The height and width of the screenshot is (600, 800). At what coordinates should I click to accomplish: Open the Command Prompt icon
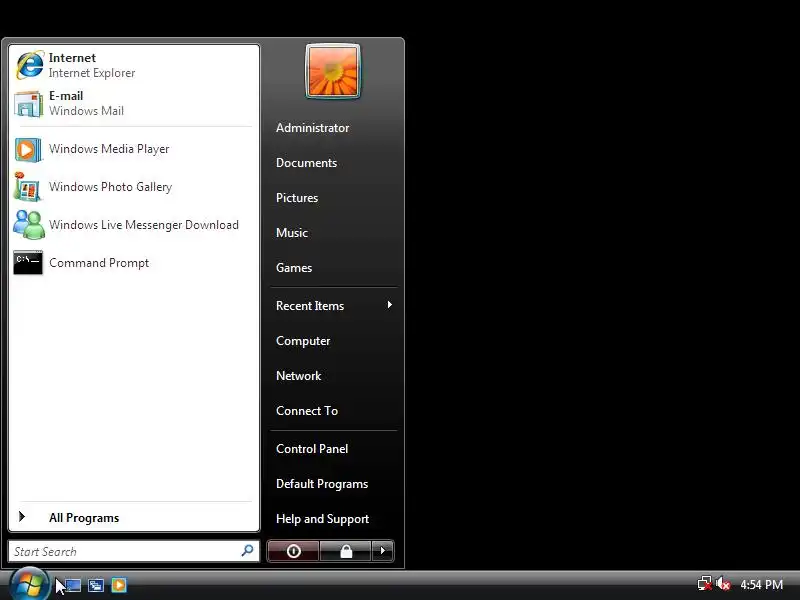(28, 263)
